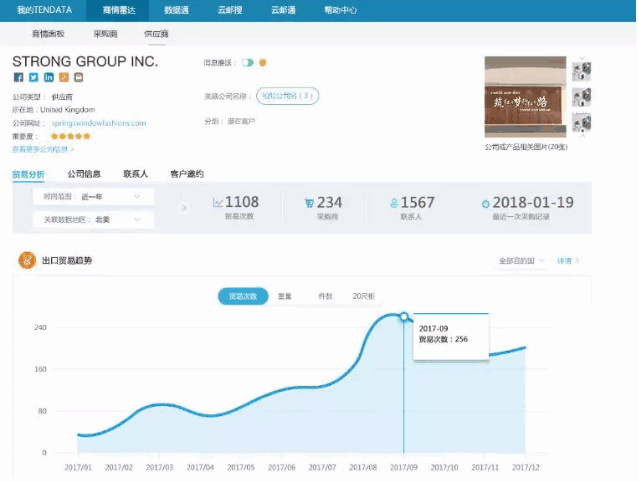Click the LinkedIn icon
The height and width of the screenshot is (482, 639).
pos(48,77)
